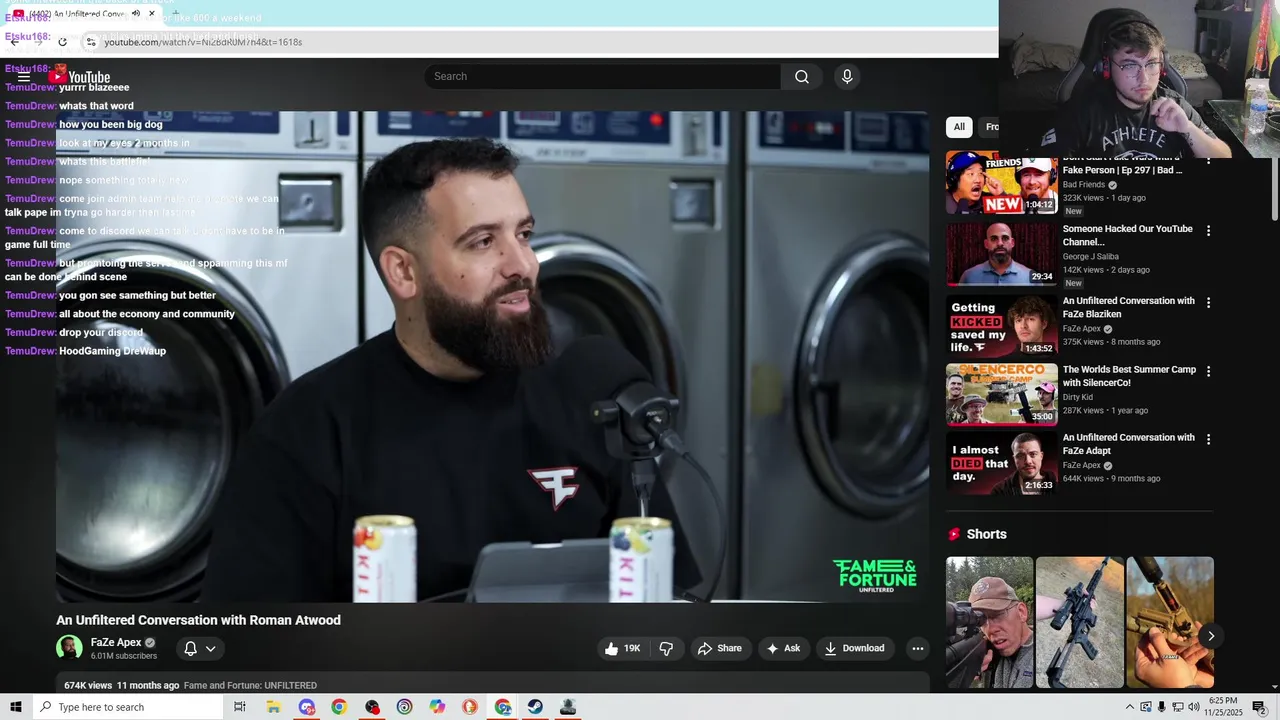Show hidden system tray icons
Viewport: 1280px width, 720px height.
1130,707
